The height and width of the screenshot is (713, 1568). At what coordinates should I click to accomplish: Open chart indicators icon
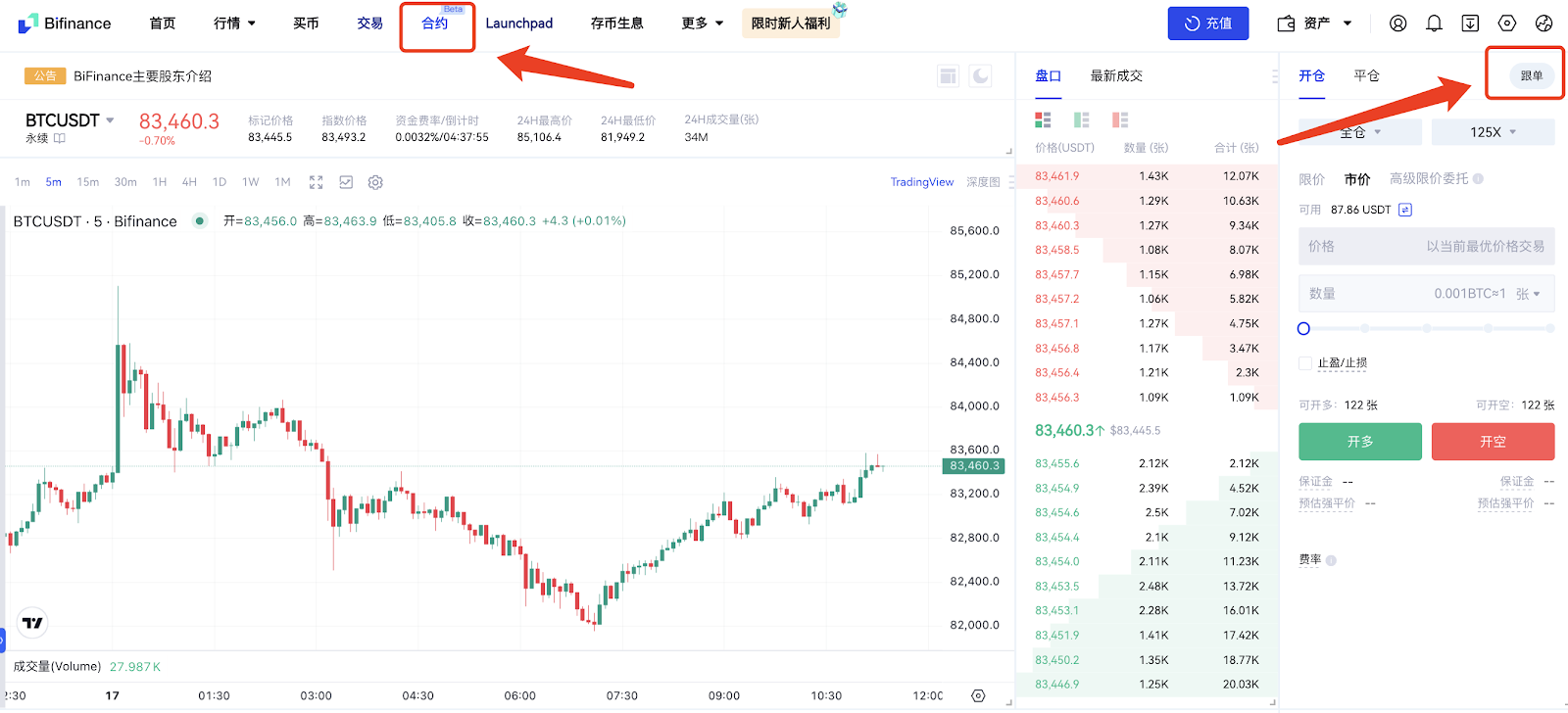click(346, 182)
